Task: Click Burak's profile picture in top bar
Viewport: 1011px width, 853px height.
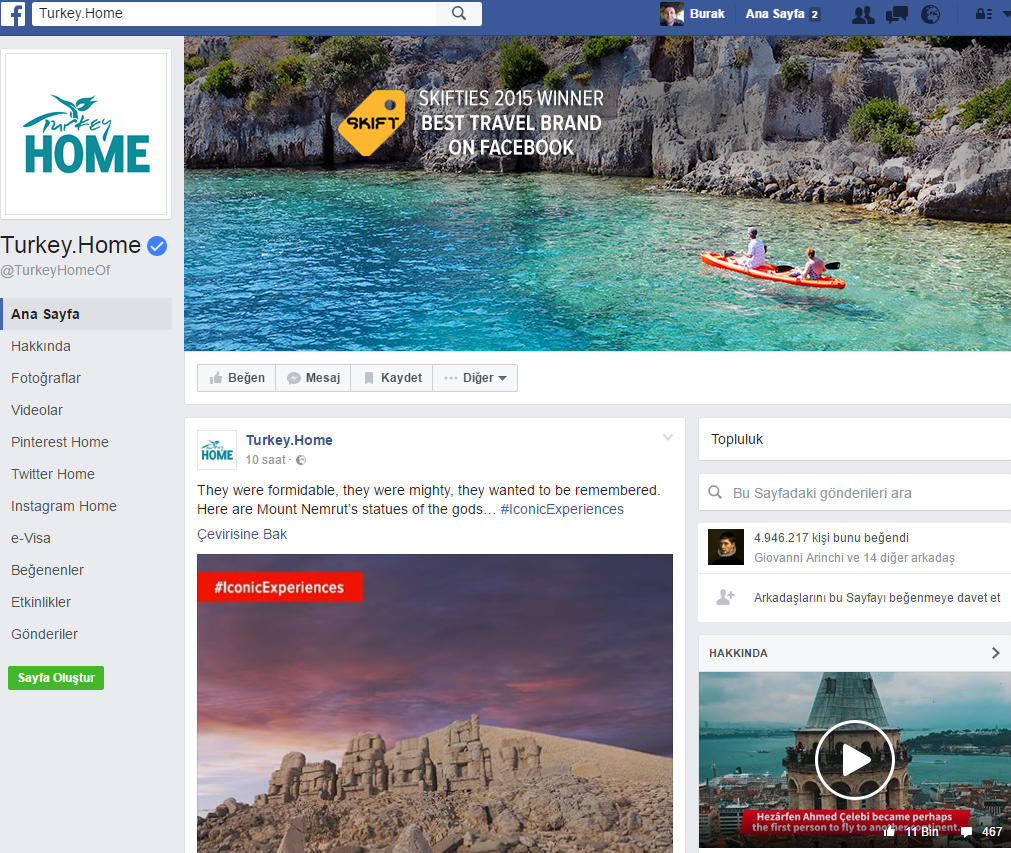Action: tap(672, 14)
